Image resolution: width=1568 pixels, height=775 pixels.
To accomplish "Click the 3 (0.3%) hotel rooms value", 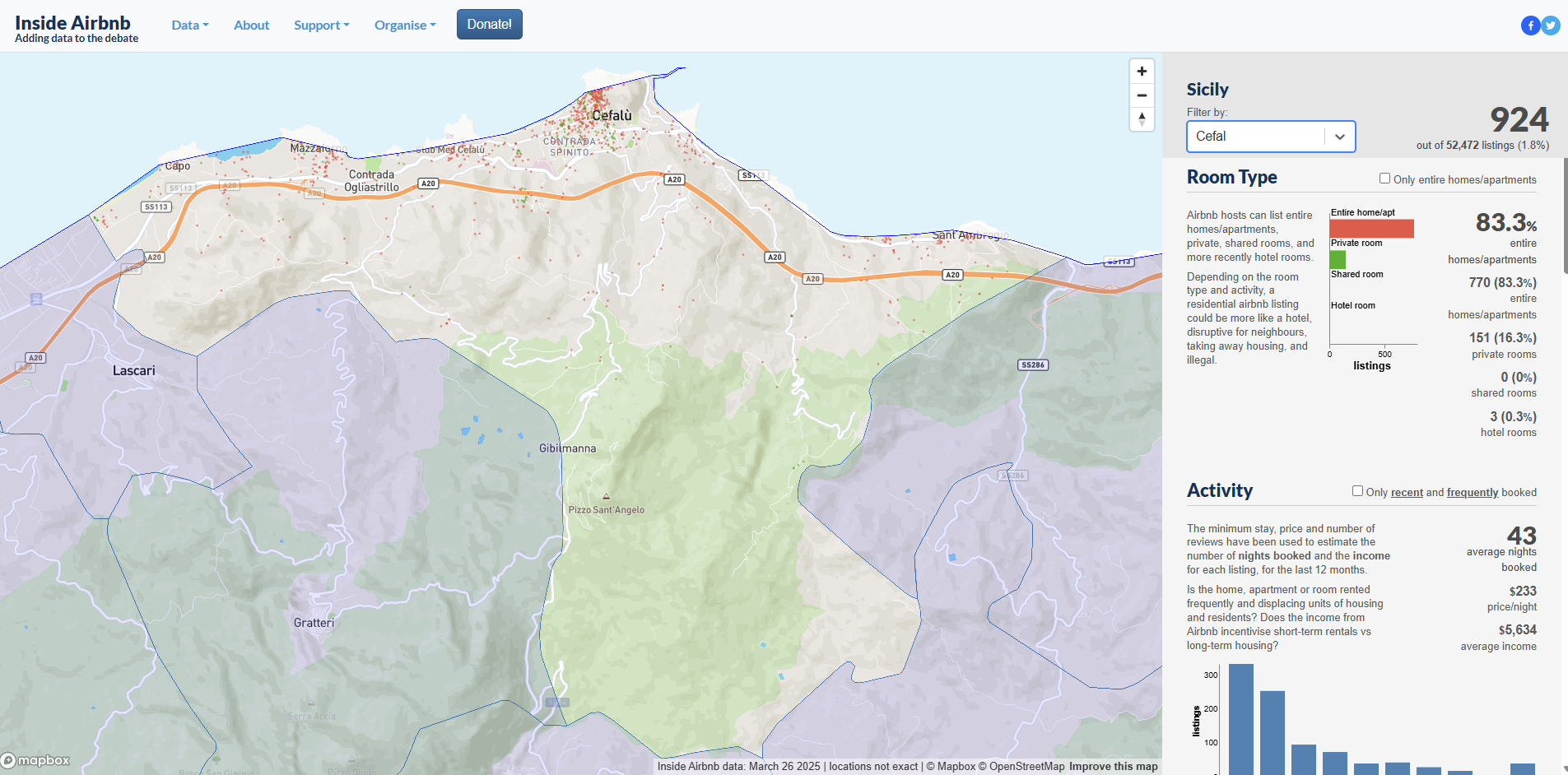I will click(x=1513, y=416).
